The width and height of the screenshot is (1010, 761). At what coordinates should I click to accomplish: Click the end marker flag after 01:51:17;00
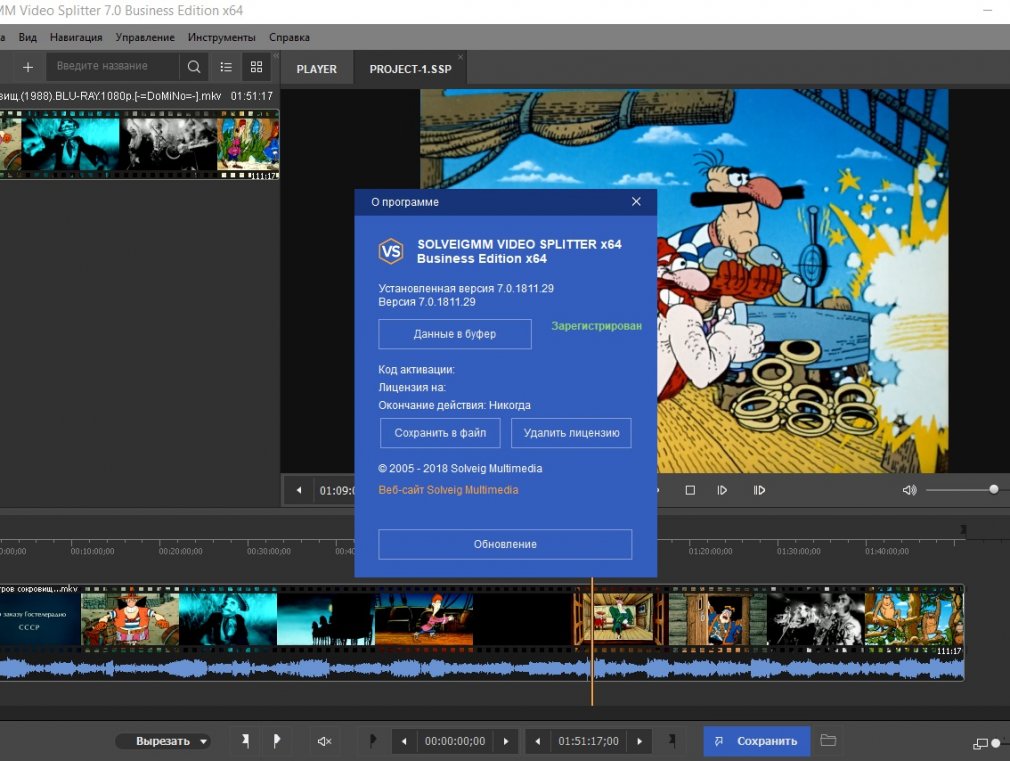coord(672,741)
